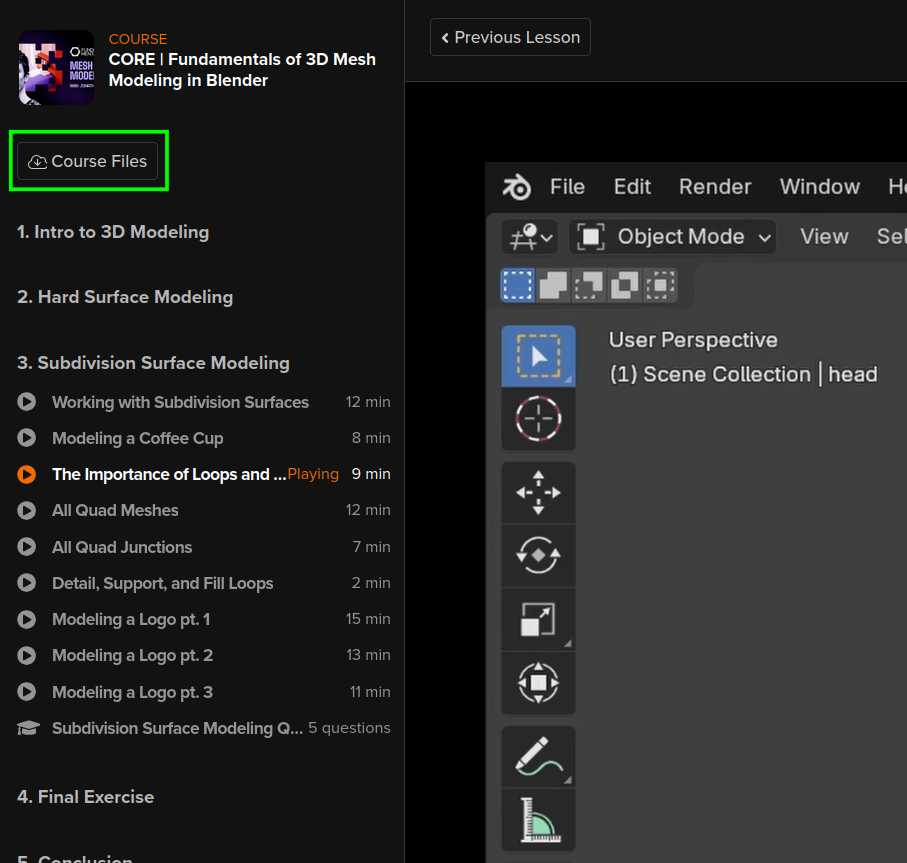The image size is (907, 863).
Task: Set selection mode to Invert
Action: (624, 285)
